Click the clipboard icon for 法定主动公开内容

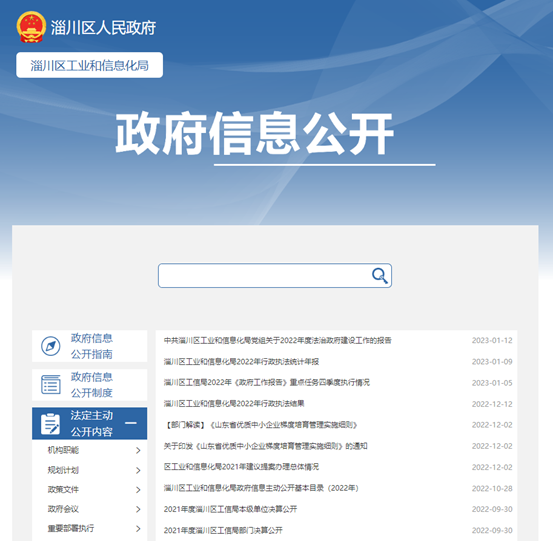(51, 423)
